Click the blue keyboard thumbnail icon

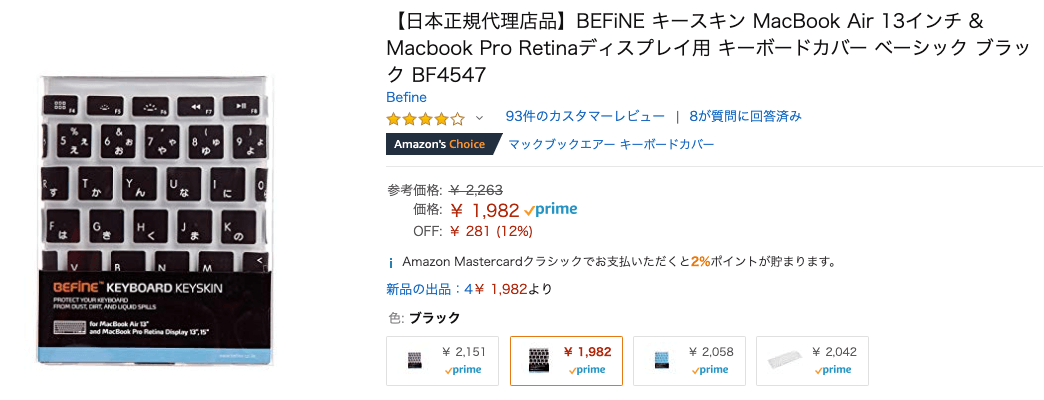(662, 361)
